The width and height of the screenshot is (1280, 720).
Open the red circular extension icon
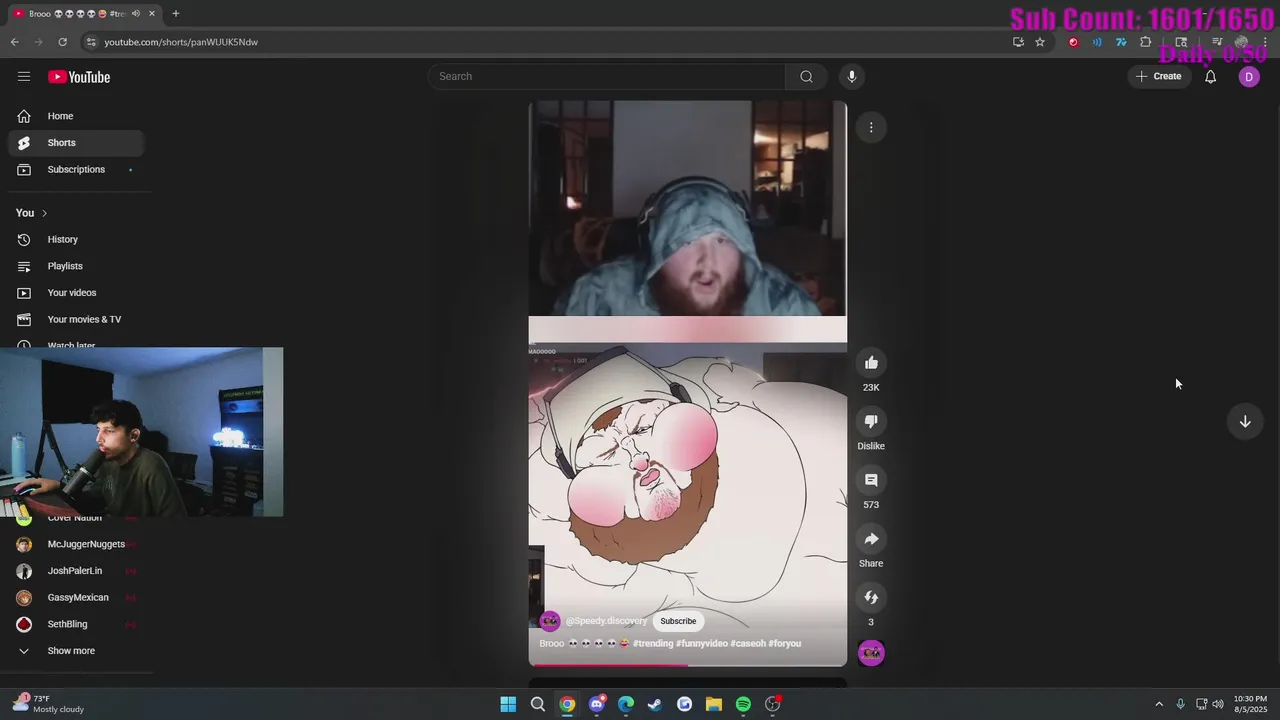tap(1074, 42)
